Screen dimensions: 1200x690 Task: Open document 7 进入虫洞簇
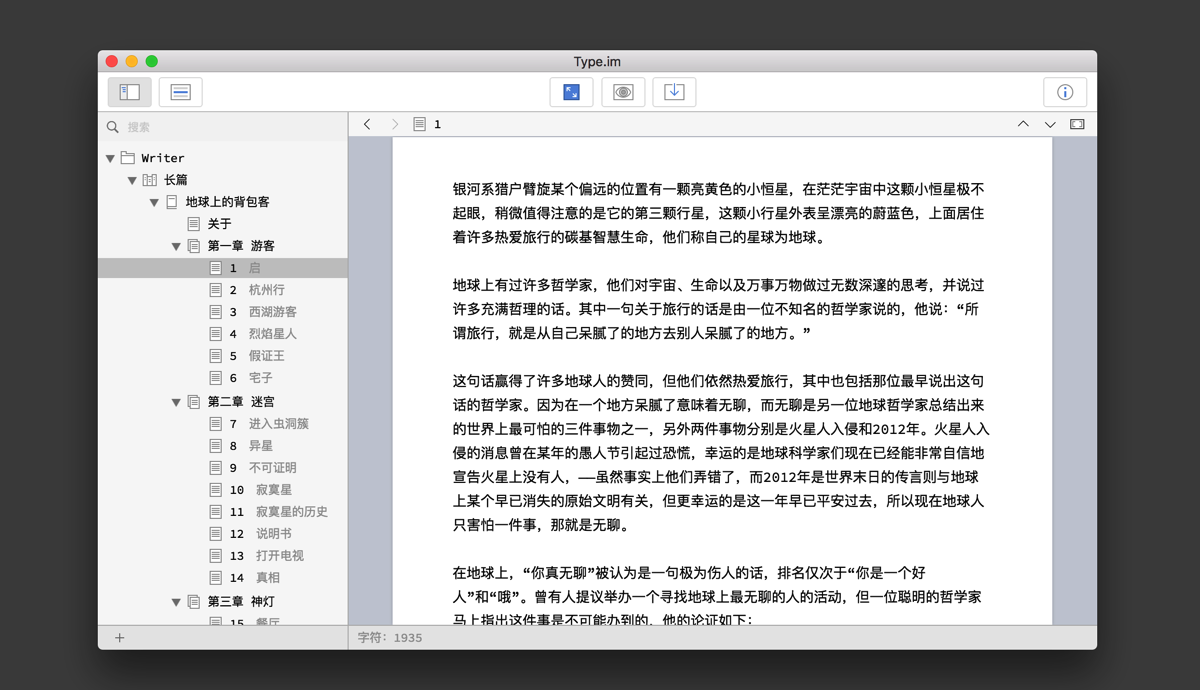point(278,424)
